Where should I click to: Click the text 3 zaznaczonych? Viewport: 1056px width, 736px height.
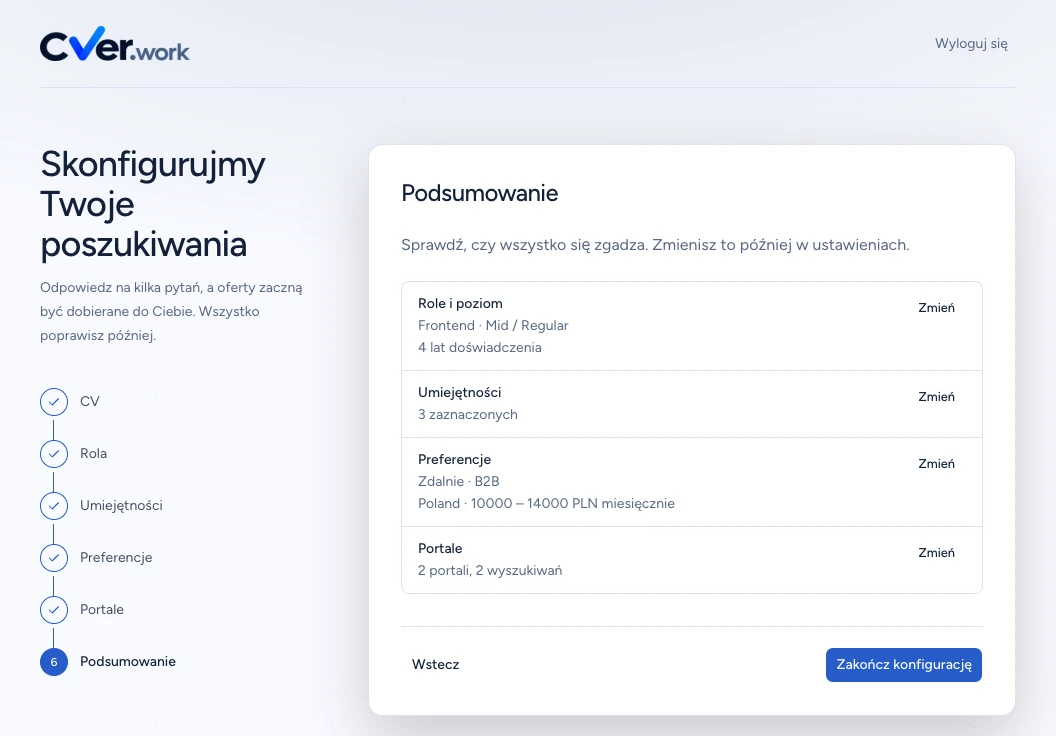(x=468, y=414)
